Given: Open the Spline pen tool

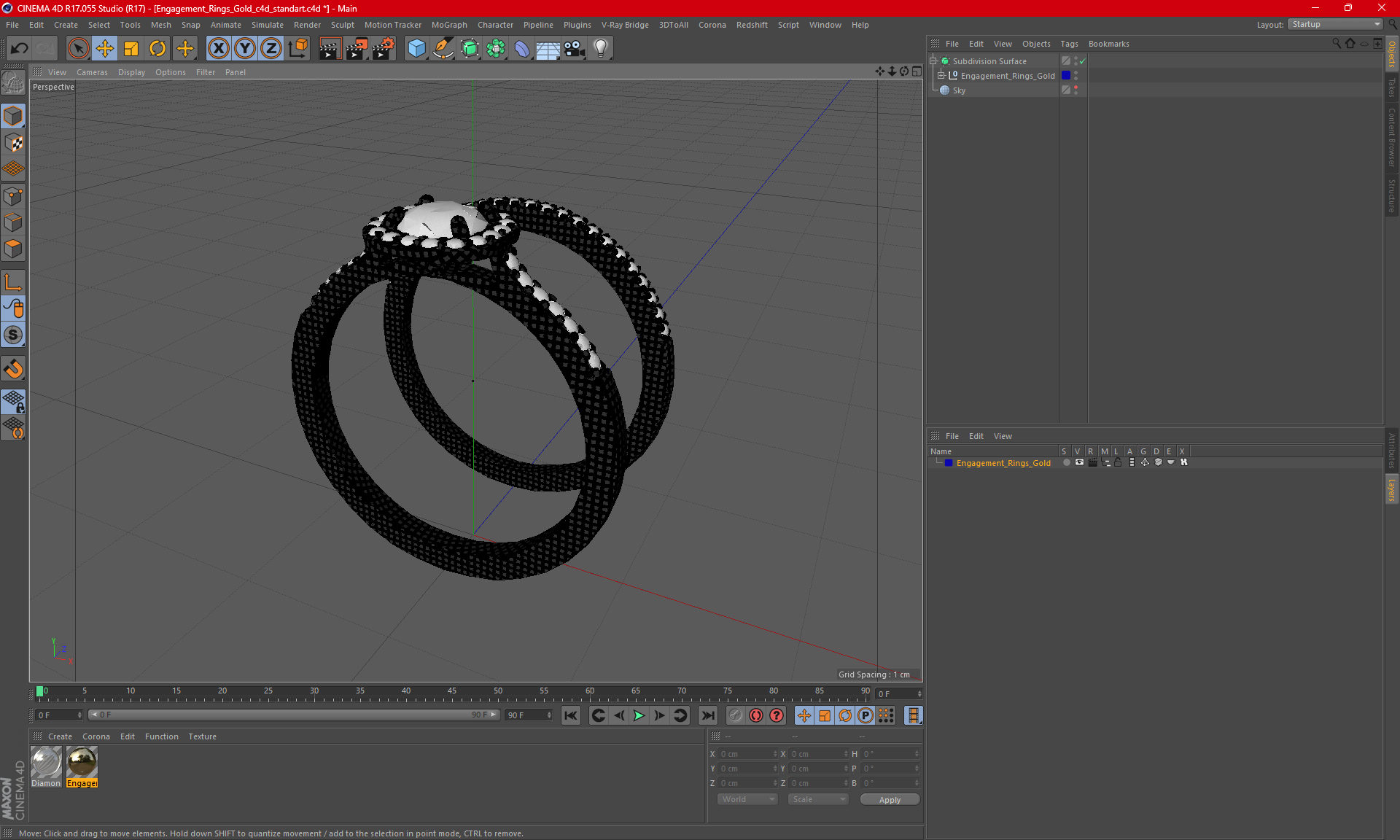Looking at the screenshot, I should tap(443, 49).
